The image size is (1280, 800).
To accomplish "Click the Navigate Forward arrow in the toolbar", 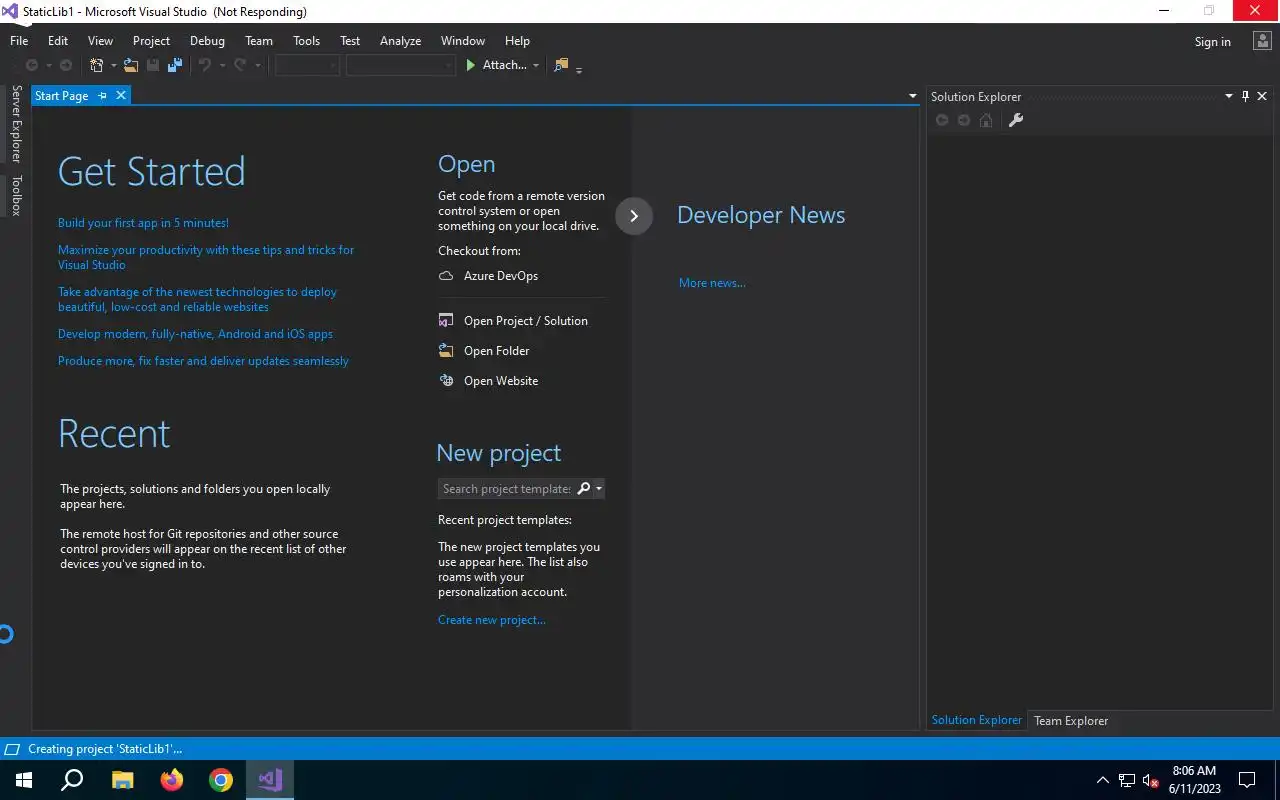I will tap(66, 65).
